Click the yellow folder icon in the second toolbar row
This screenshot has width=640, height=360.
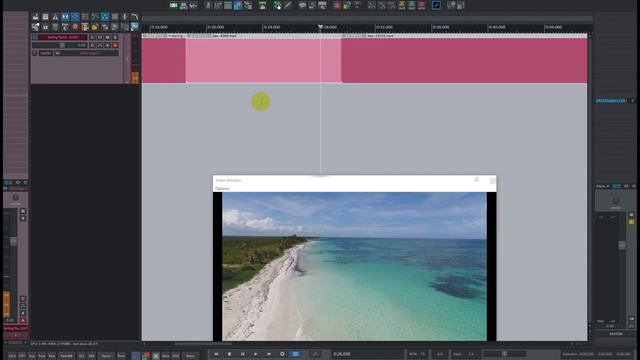point(95,27)
